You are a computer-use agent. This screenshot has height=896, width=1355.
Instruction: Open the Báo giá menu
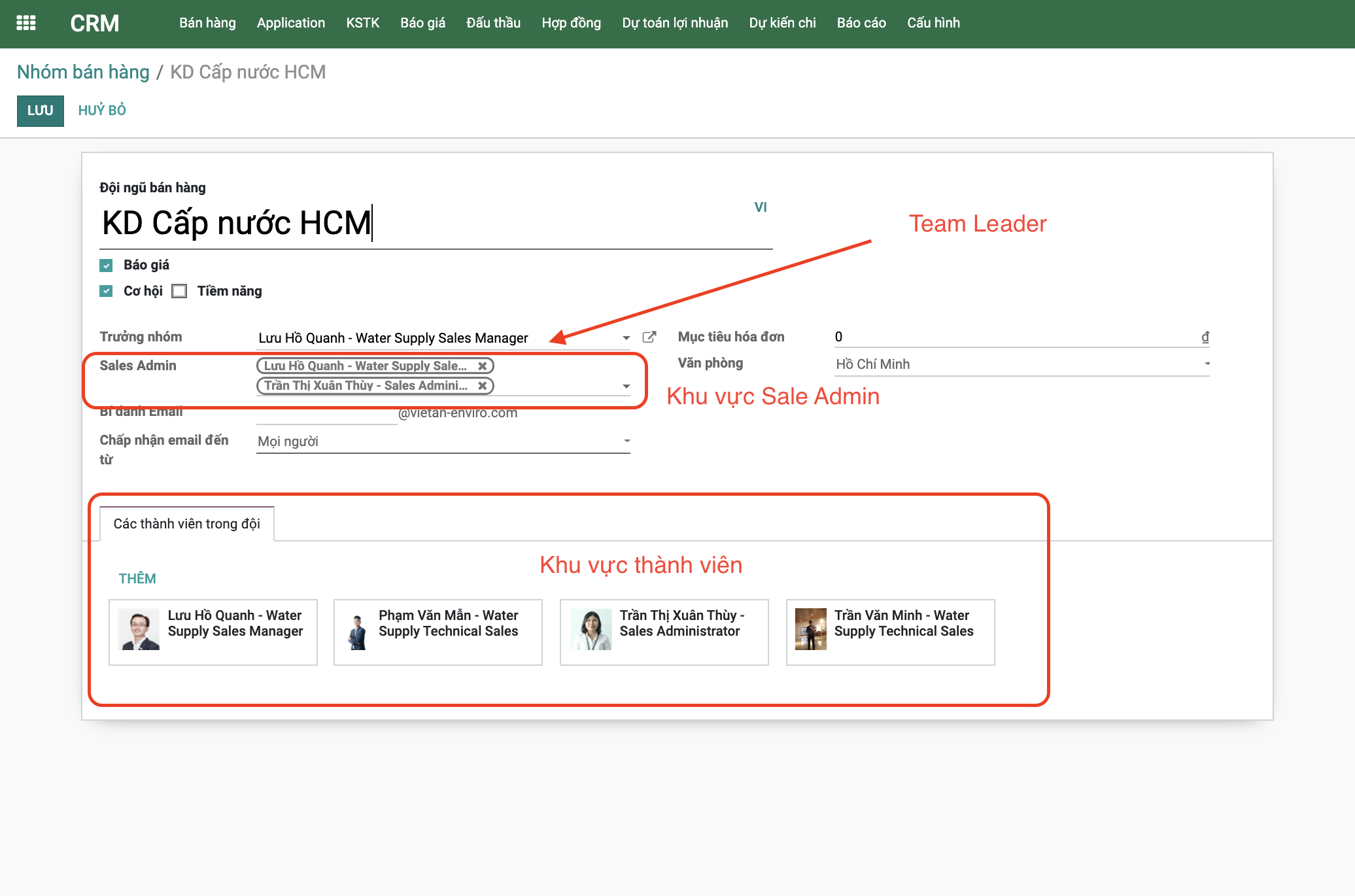point(422,23)
